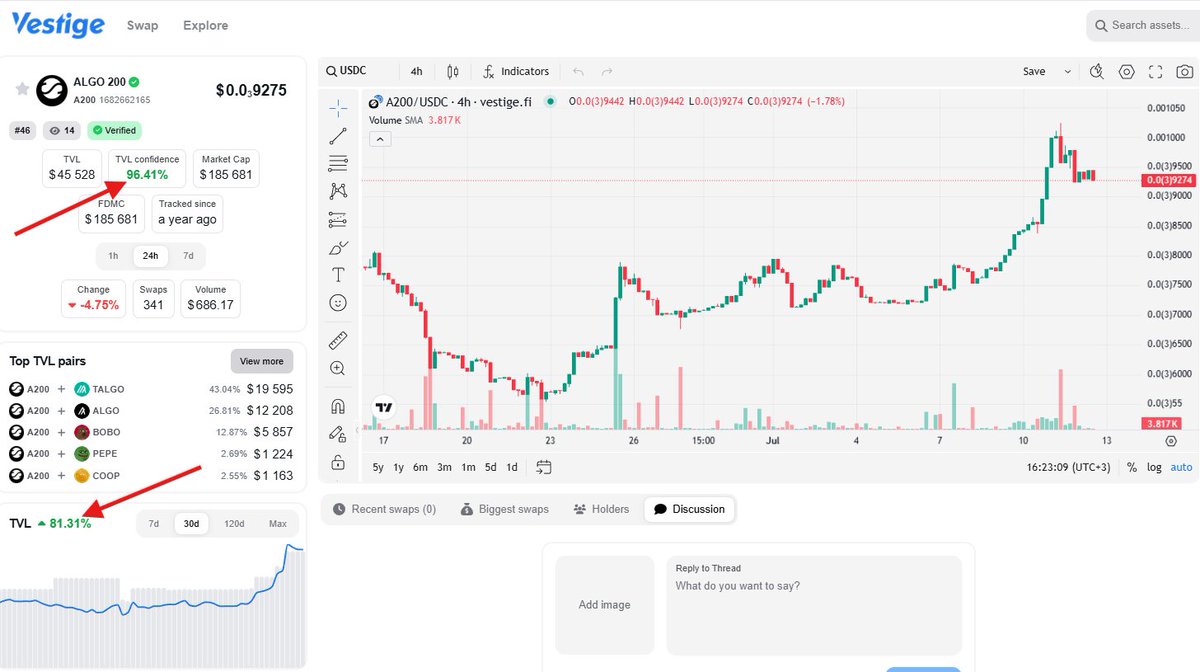The height and width of the screenshot is (672, 1200).
Task: Select the brush drawing tool
Action: point(338,247)
